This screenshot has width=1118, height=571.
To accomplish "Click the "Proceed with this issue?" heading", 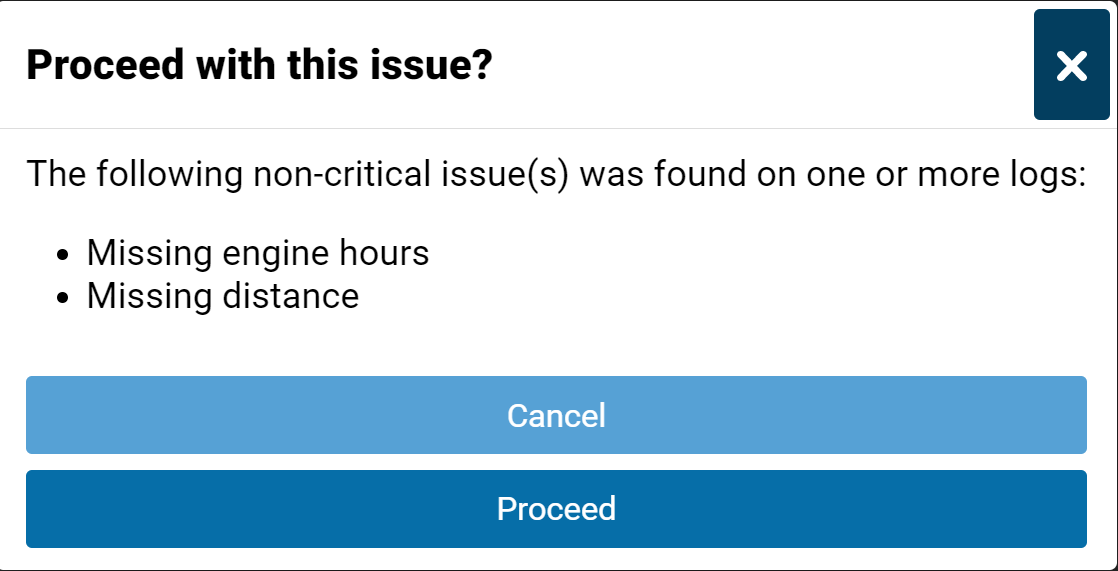I will 259,66.
